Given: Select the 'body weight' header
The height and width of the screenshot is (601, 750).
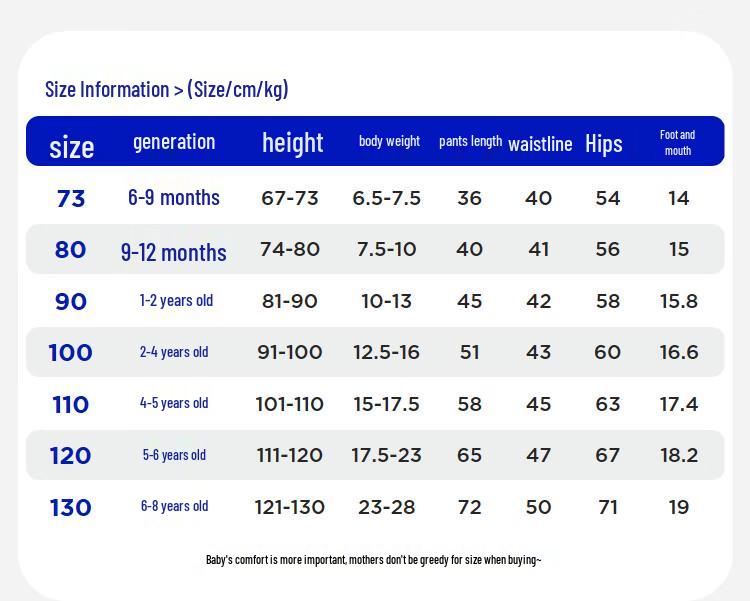Looking at the screenshot, I should [389, 141].
